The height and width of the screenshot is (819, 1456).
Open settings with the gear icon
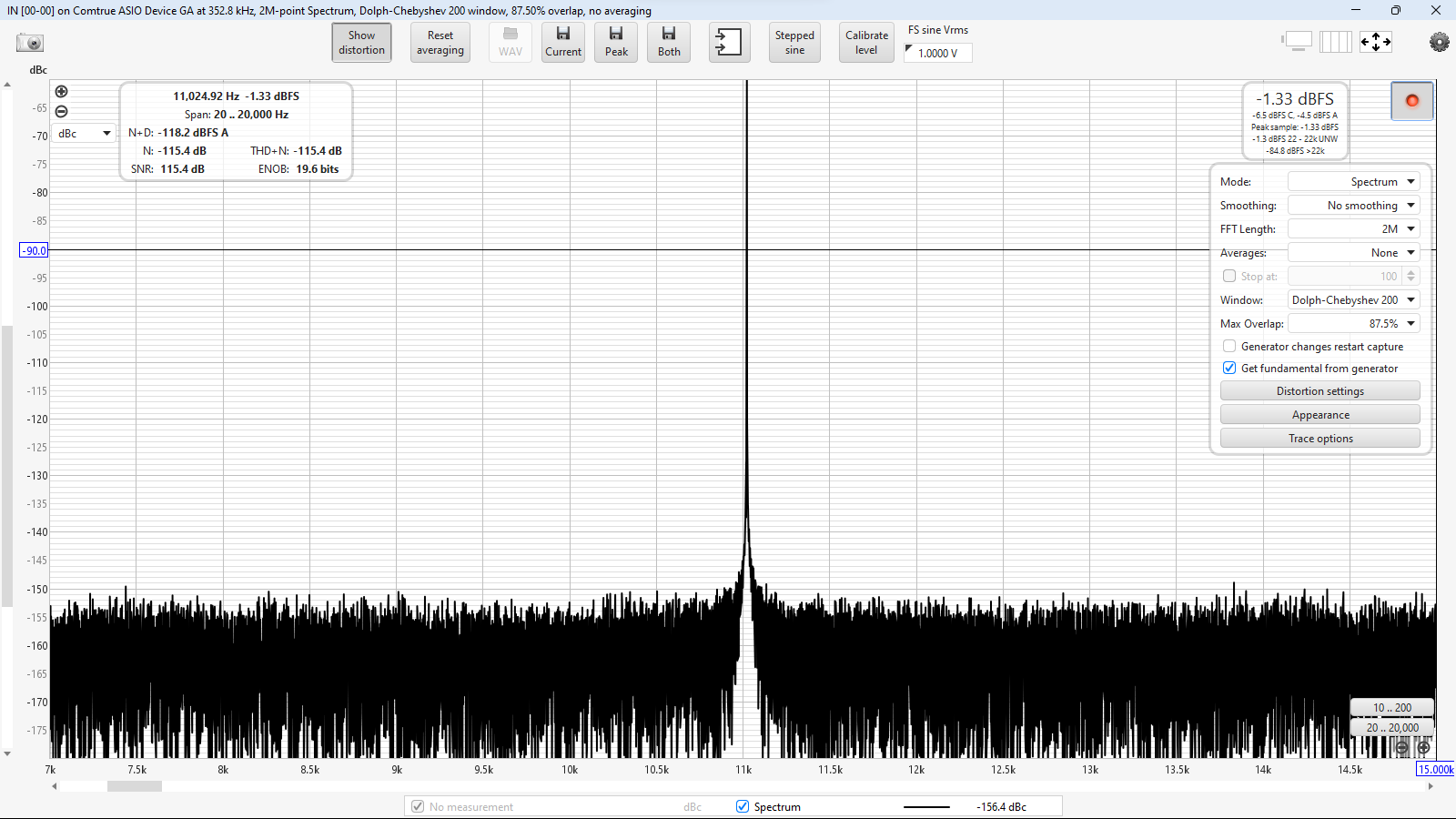click(1439, 42)
